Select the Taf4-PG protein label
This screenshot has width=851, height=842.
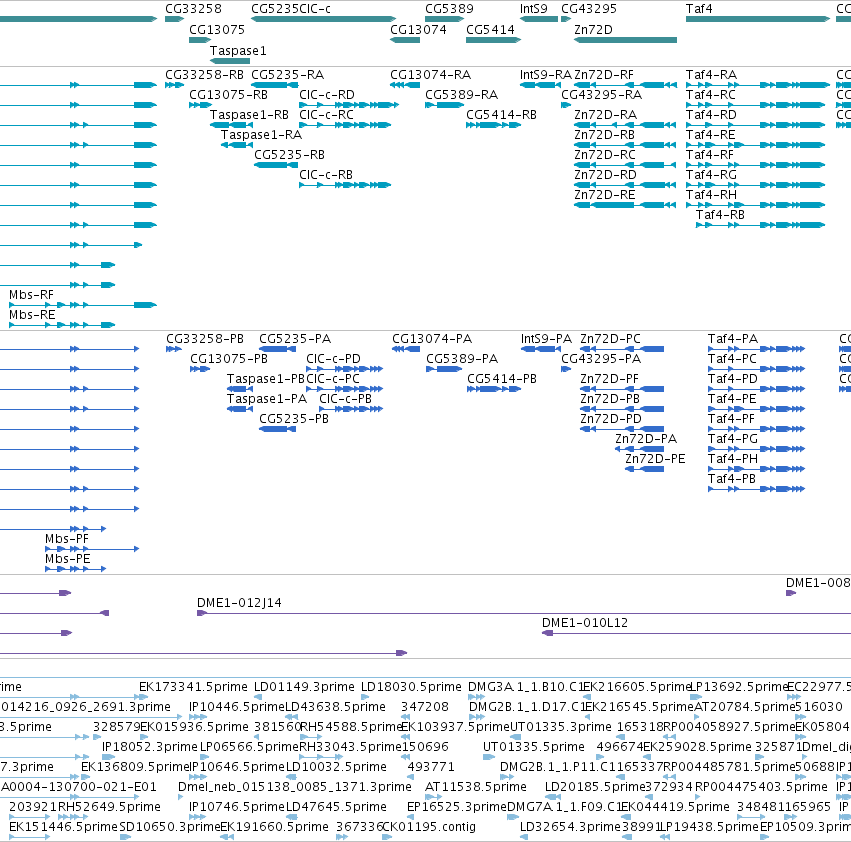tap(733, 439)
